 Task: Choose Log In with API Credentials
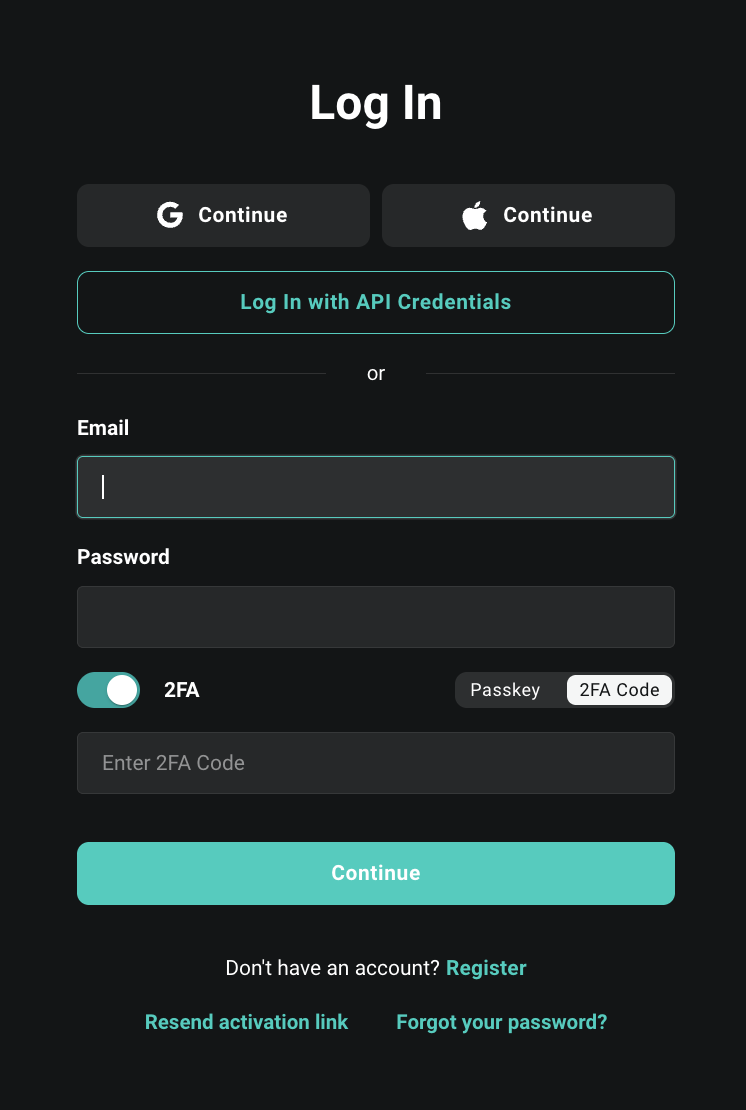pyautogui.click(x=376, y=302)
